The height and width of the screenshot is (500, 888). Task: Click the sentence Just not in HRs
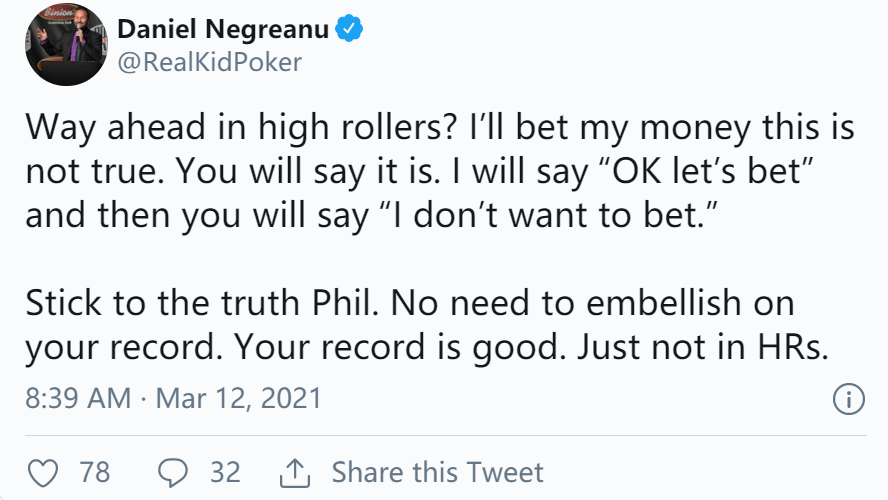coord(703,347)
